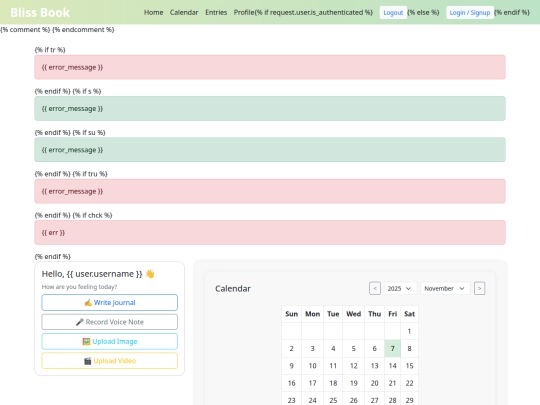
Task: Click the Login / Signup button
Action: tap(470, 12)
